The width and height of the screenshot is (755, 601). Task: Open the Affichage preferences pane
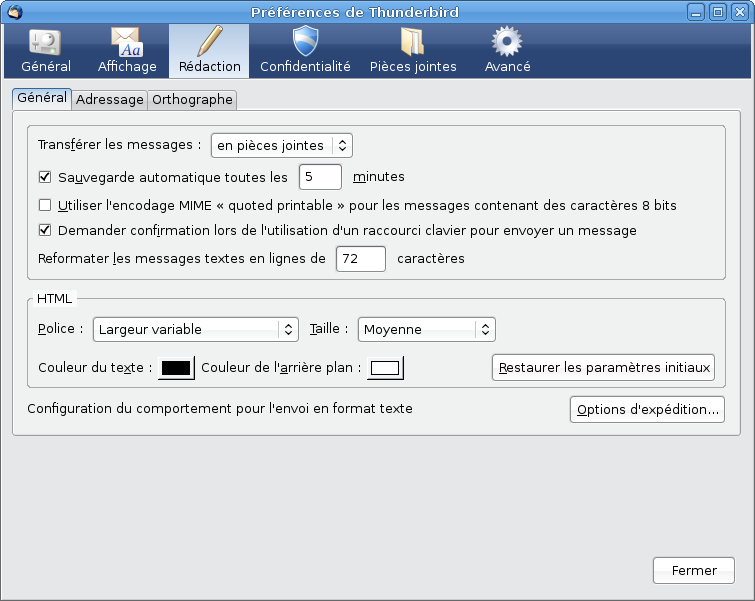pos(127,51)
